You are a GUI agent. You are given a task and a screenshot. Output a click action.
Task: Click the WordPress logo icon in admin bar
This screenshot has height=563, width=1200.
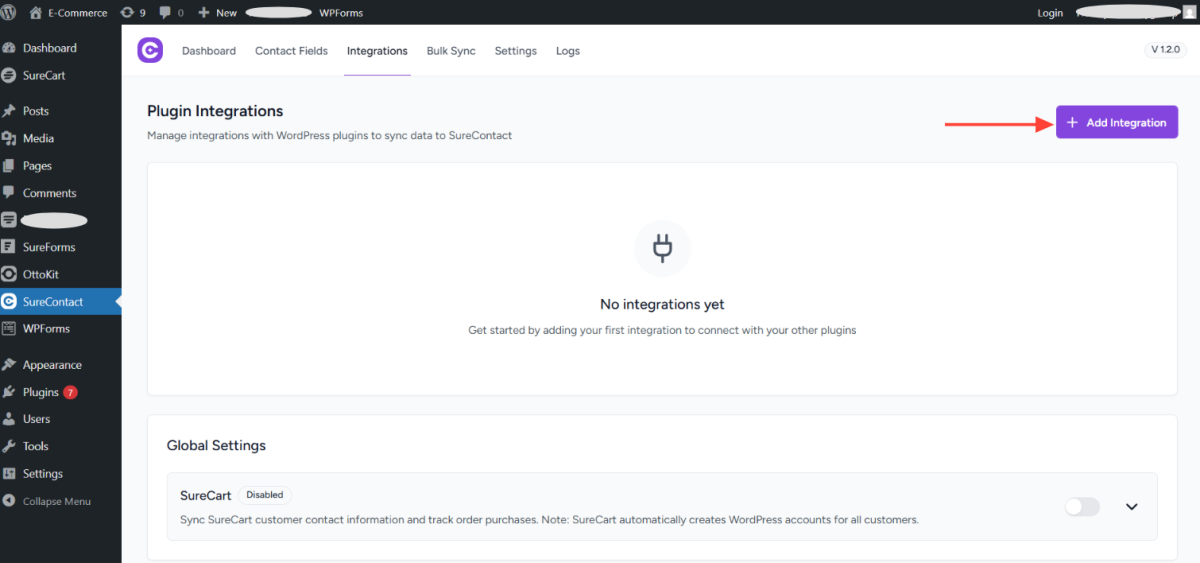[x=10, y=13]
